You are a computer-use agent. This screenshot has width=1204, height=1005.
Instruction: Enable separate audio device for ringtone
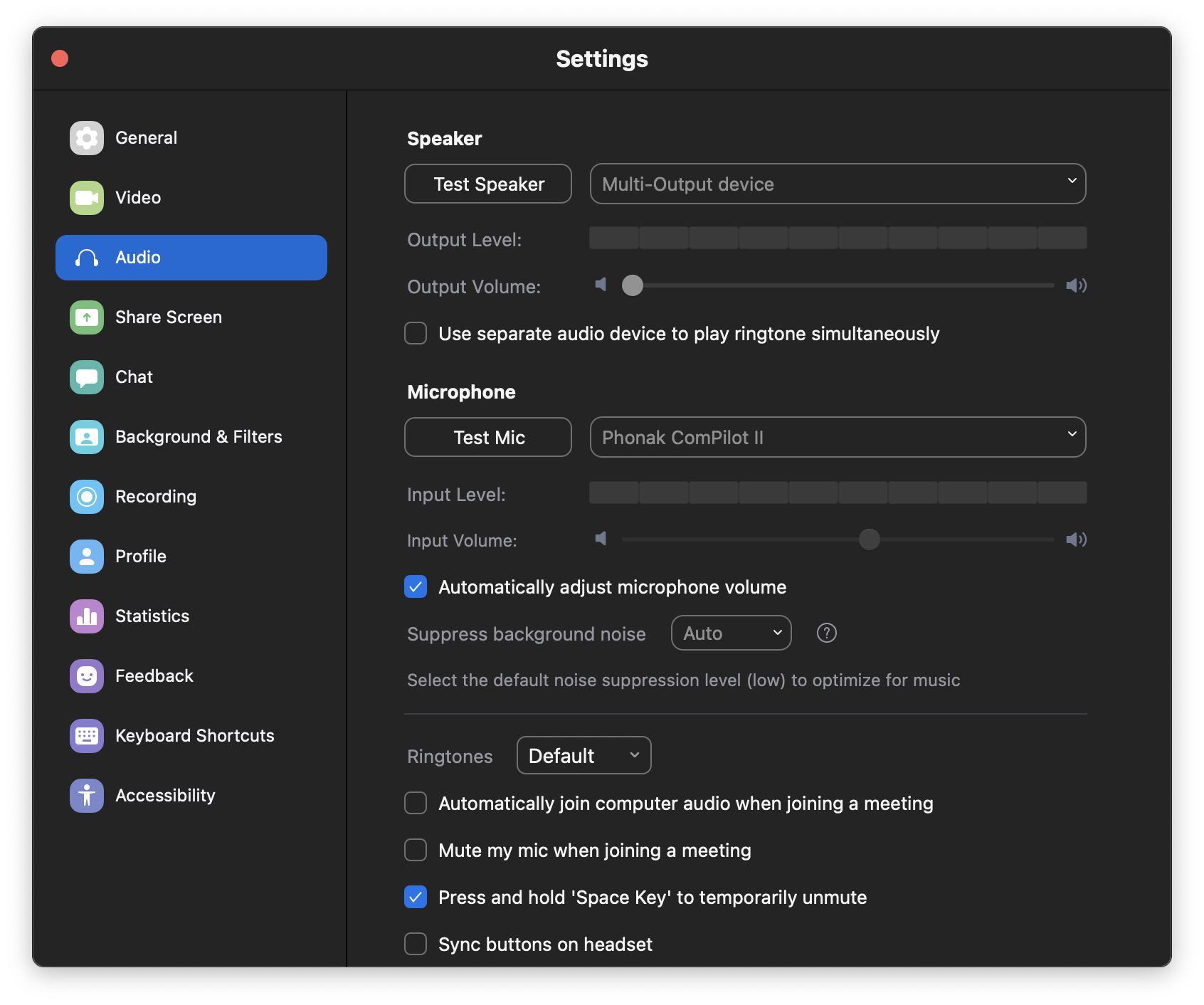coord(416,333)
